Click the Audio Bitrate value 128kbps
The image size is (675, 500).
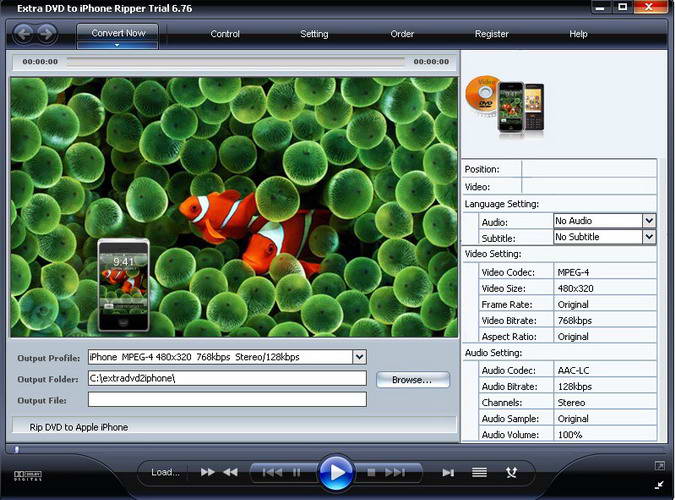[575, 386]
